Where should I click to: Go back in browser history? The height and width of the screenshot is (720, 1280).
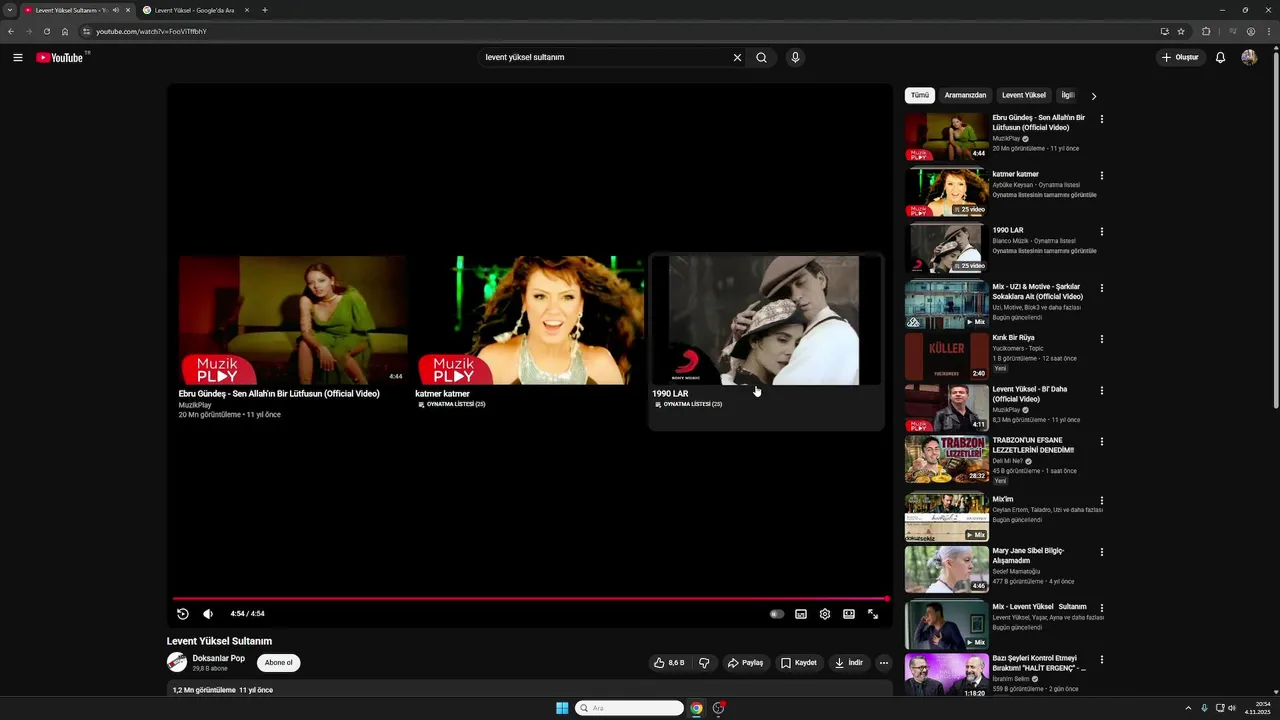tap(11, 31)
